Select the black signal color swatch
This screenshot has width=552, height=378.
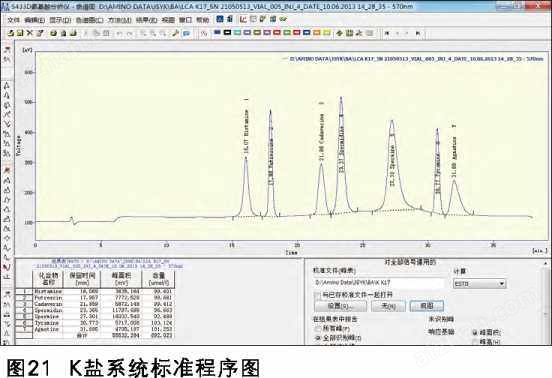(x=227, y=33)
